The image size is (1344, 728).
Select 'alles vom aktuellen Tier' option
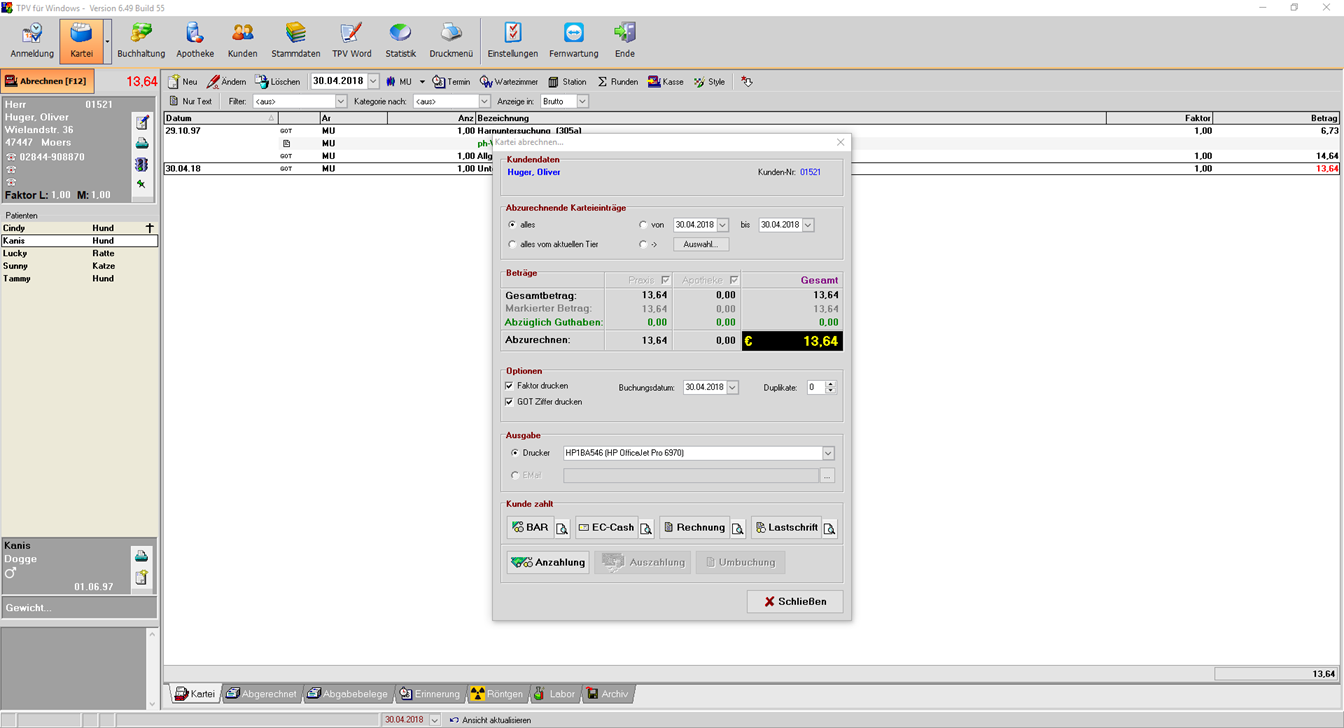click(x=513, y=244)
